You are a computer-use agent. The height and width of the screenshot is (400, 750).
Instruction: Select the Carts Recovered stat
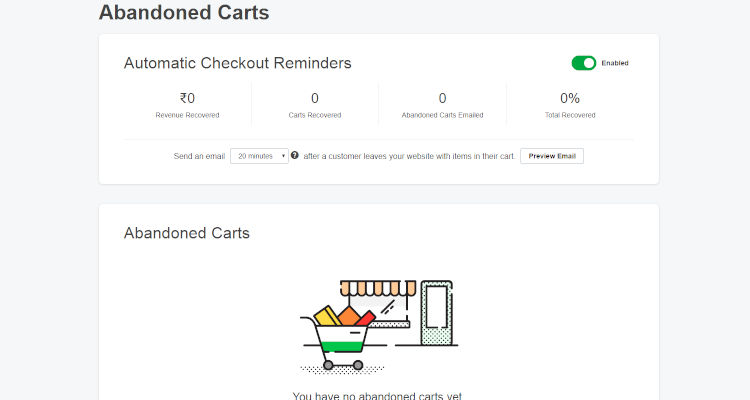(x=314, y=104)
